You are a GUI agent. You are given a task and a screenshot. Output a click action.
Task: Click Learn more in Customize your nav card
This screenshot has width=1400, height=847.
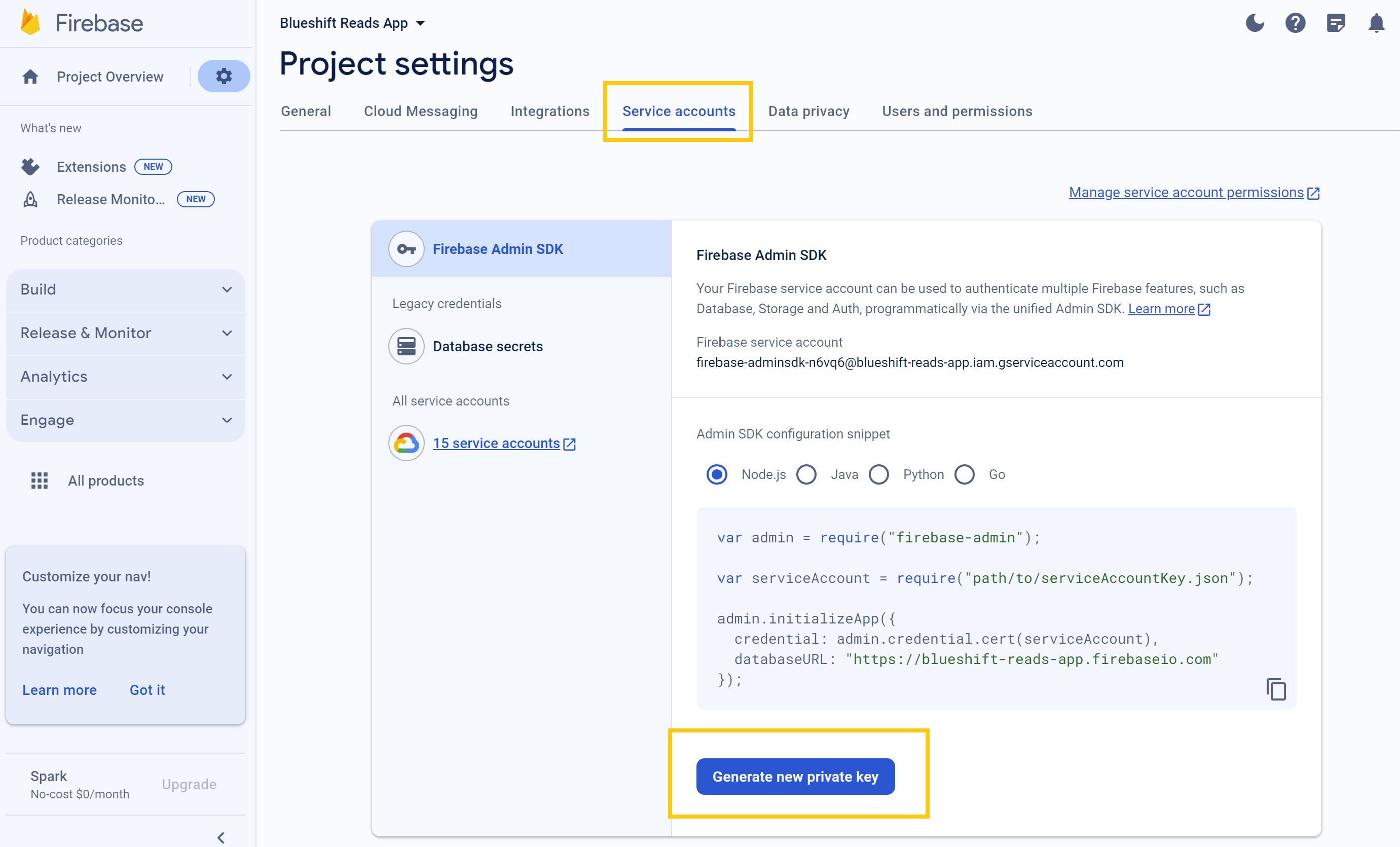click(59, 690)
